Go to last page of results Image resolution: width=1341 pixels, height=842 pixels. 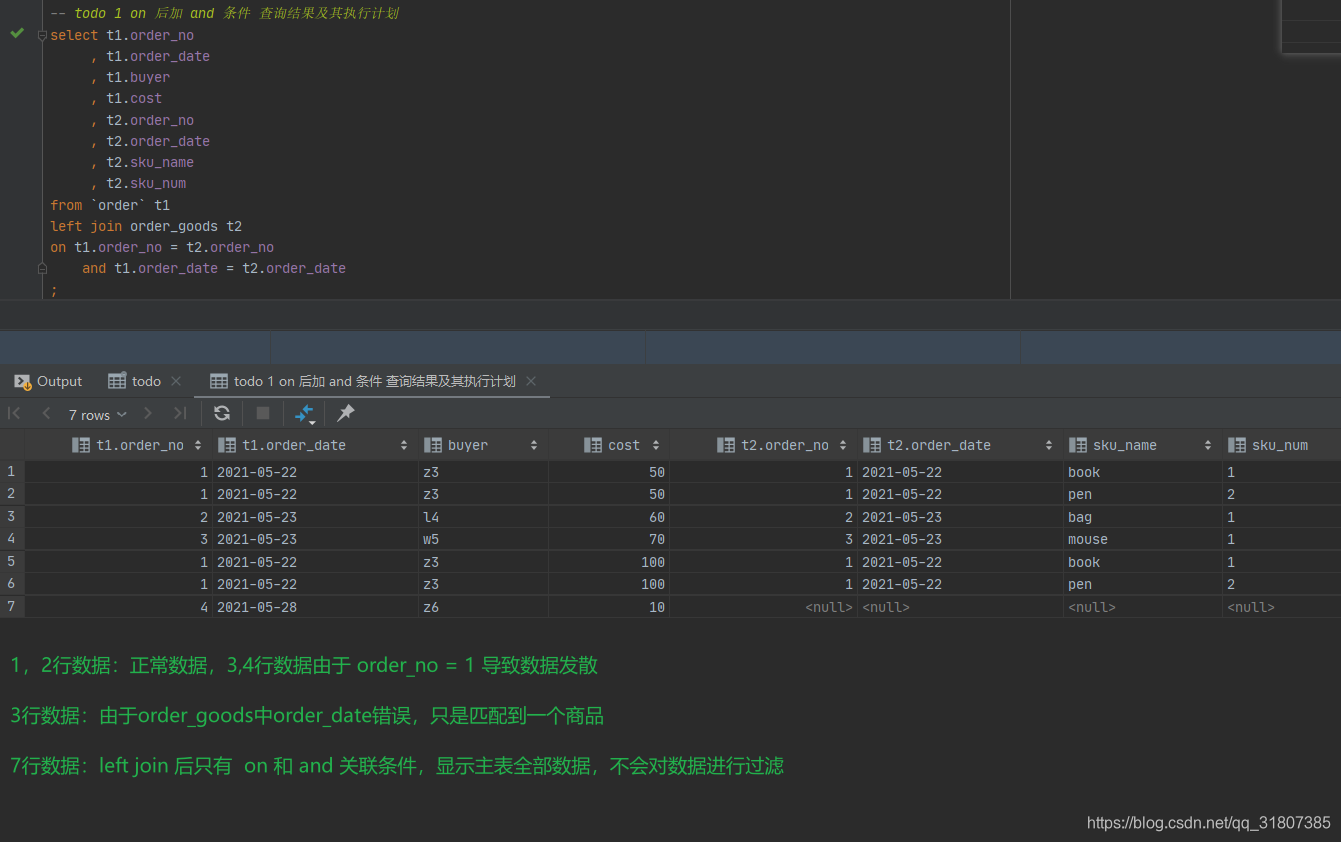(180, 413)
